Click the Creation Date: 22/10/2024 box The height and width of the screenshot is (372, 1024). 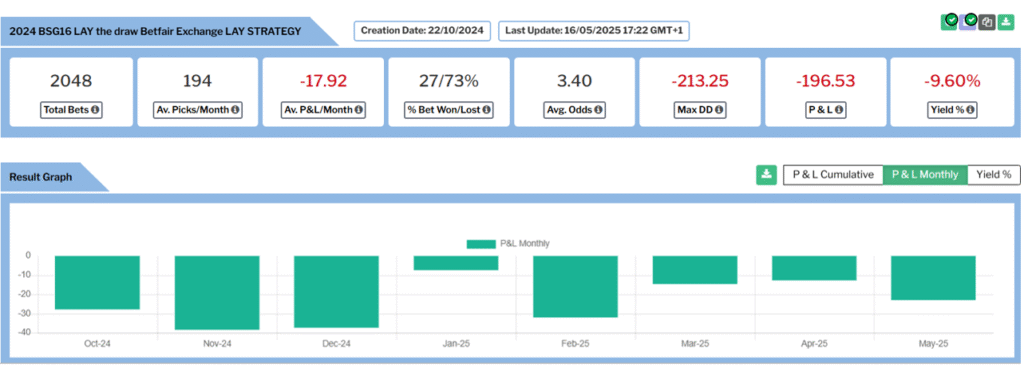pos(422,31)
